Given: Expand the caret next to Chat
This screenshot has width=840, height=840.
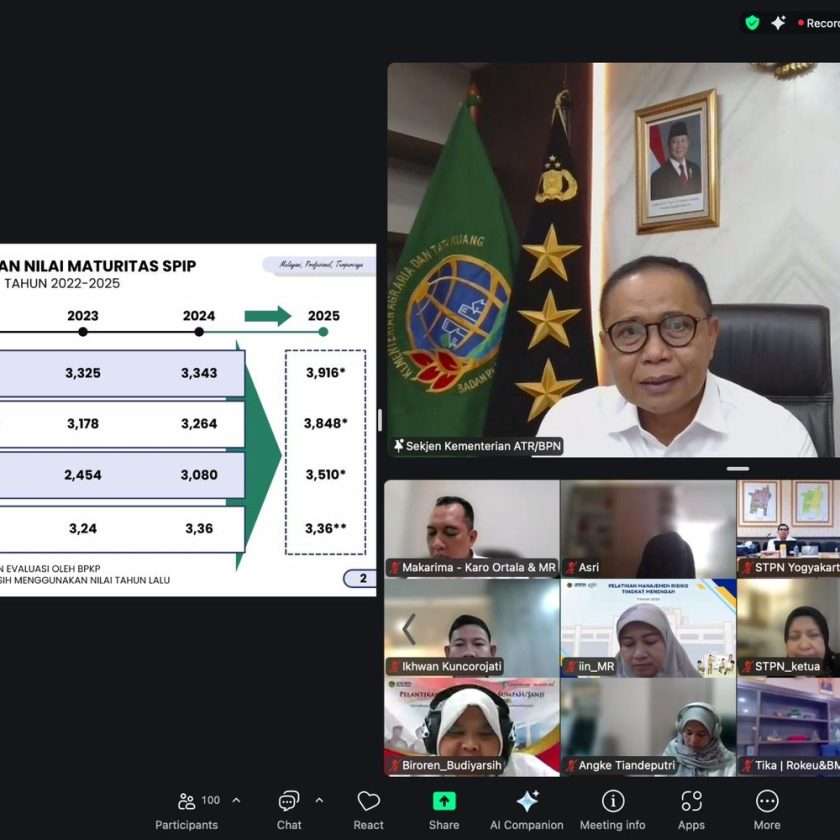Looking at the screenshot, I should 319,800.
